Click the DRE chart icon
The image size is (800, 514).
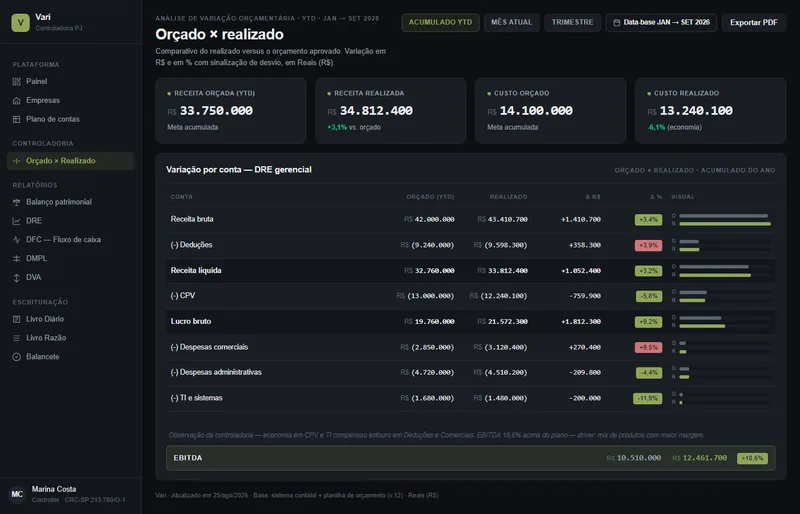point(16,221)
